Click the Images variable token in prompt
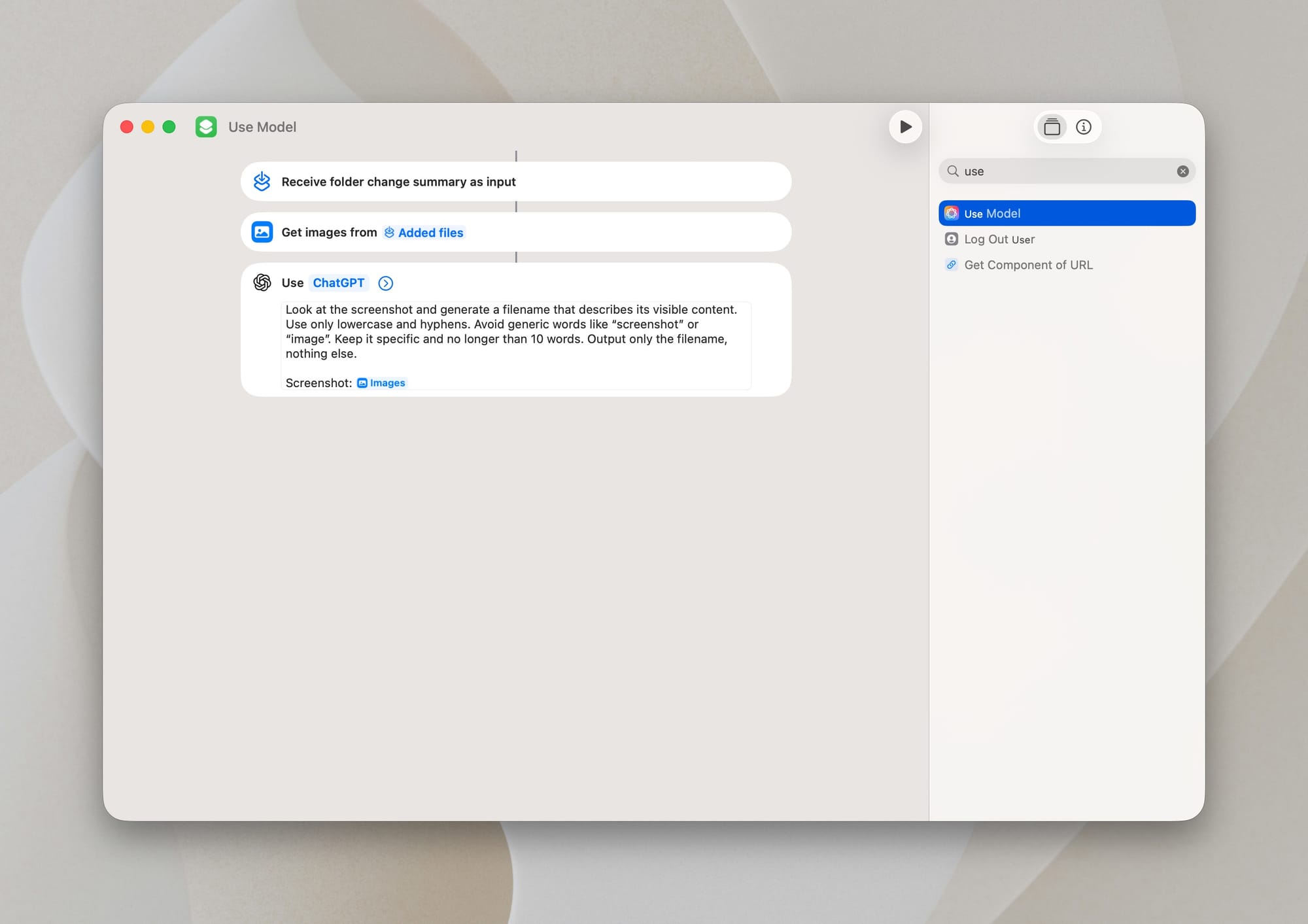The image size is (1308, 924). point(381,383)
